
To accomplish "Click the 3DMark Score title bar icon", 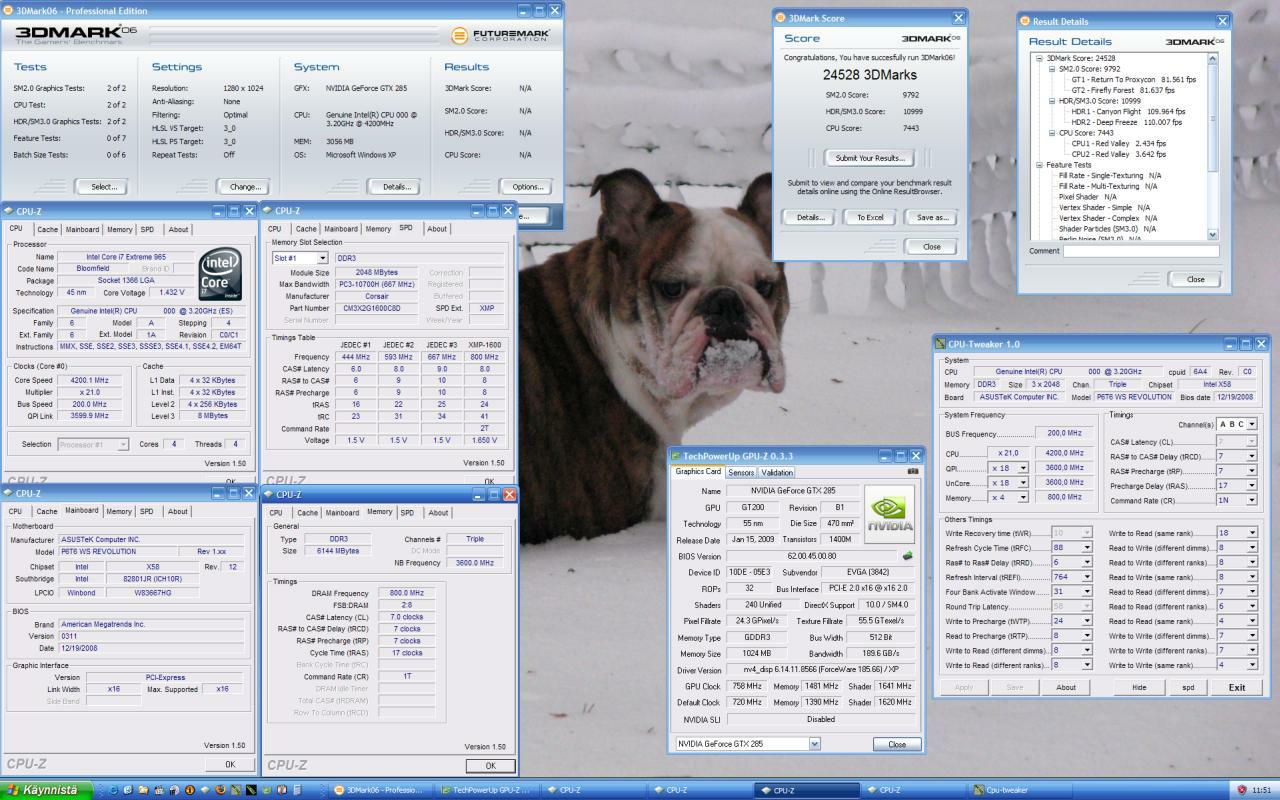I will (781, 18).
